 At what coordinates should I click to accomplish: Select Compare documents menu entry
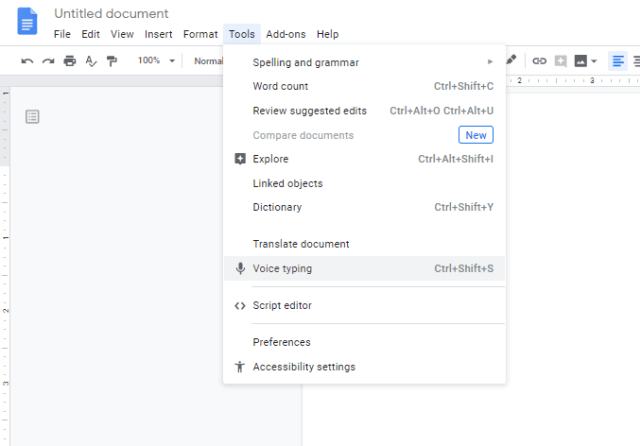[x=364, y=135]
